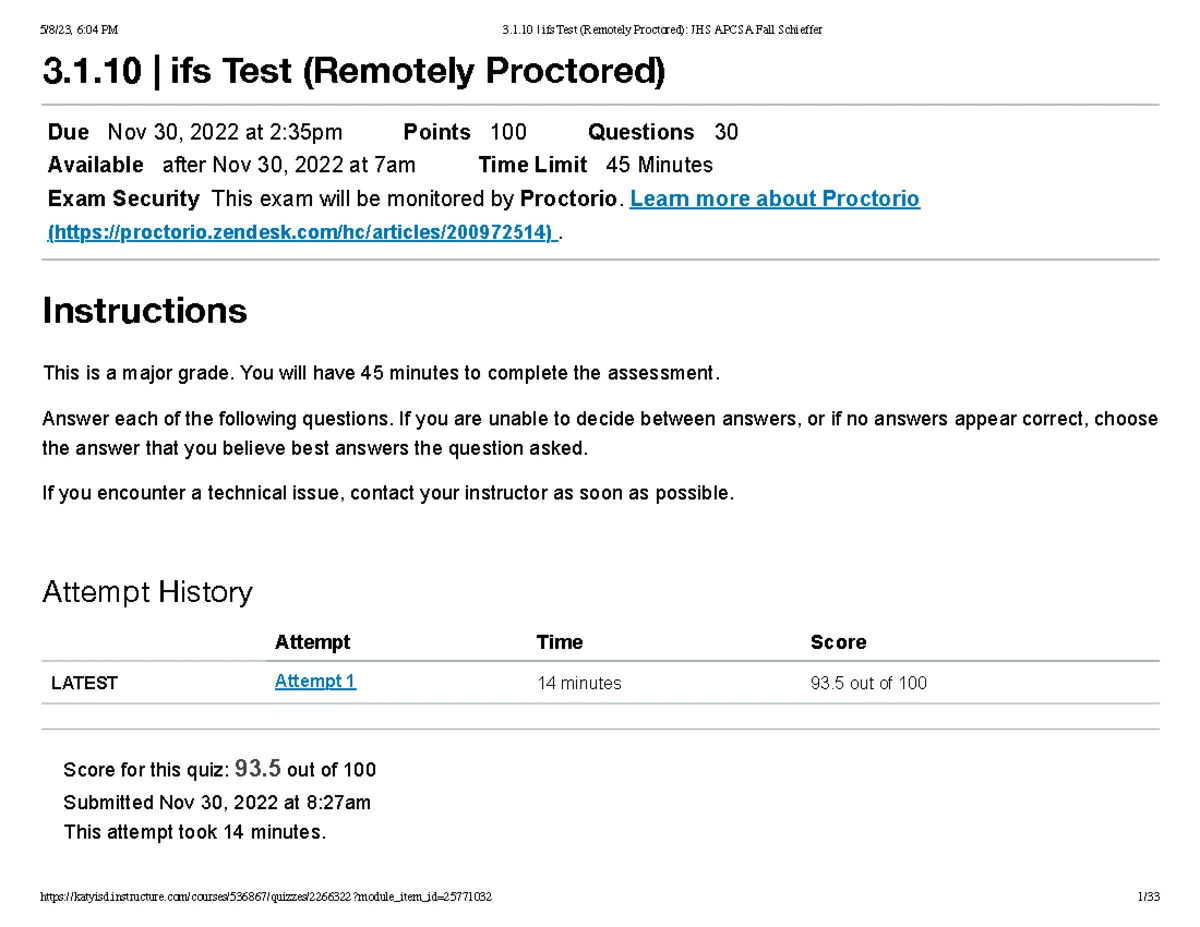Open the Attempt 1 link
Image resolution: width=1200 pixels, height=927 pixels.
315,682
